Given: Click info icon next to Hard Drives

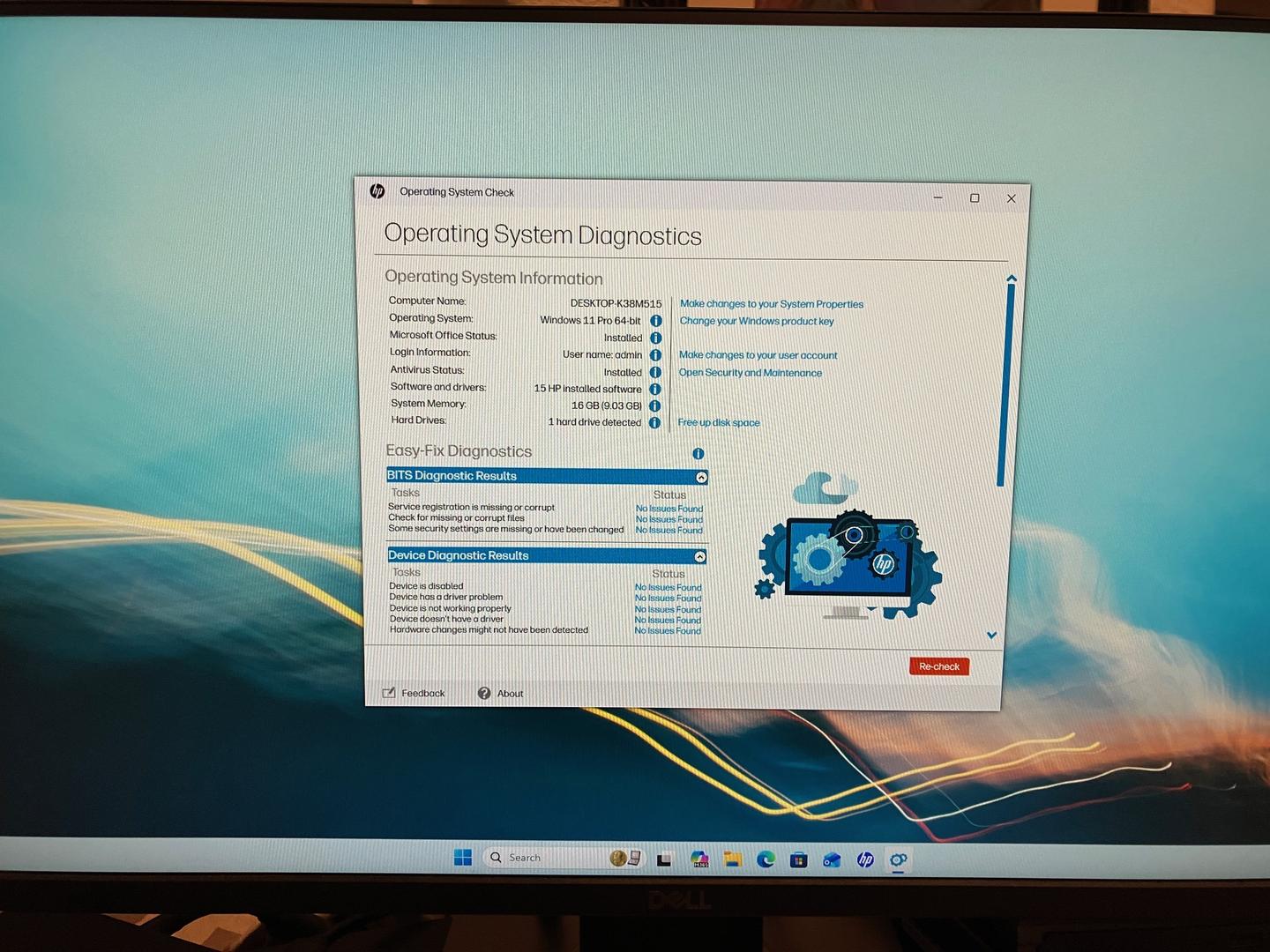Looking at the screenshot, I should 654,422.
